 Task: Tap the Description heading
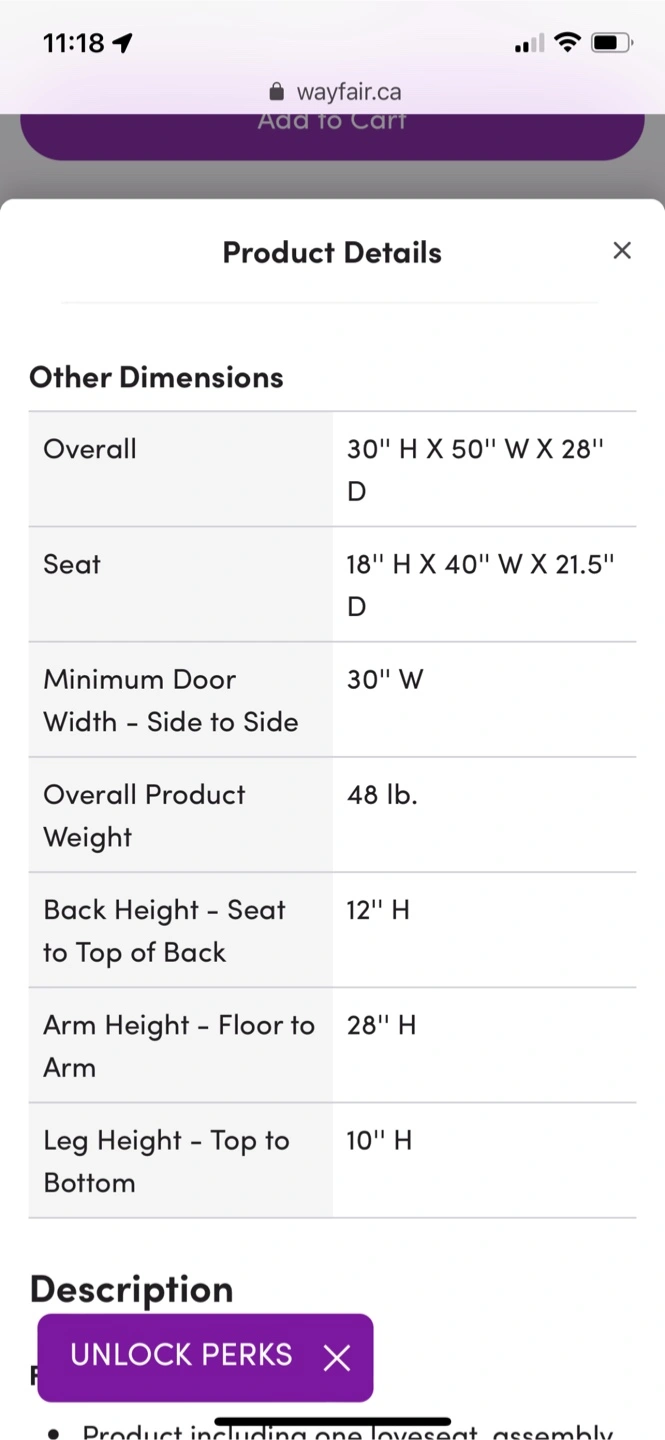coord(131,1289)
